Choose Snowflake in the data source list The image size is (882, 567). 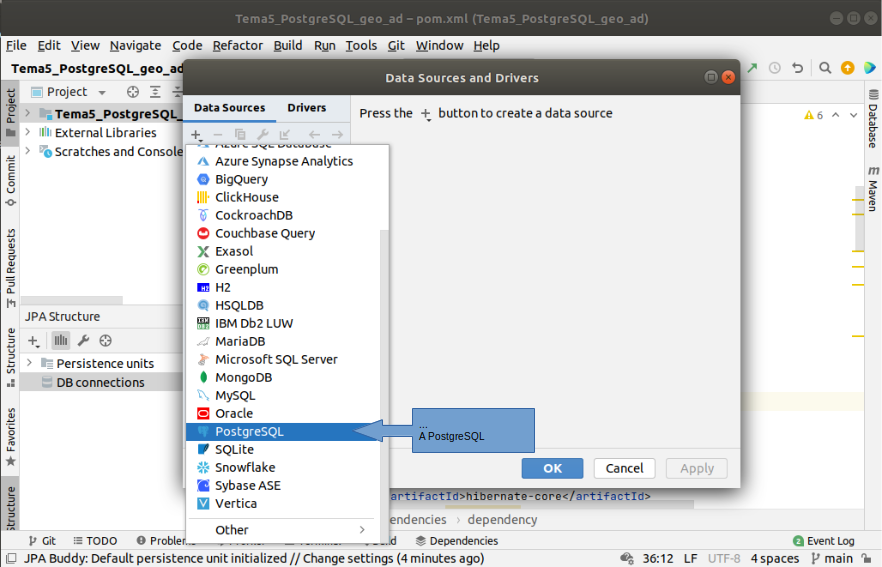click(284, 467)
